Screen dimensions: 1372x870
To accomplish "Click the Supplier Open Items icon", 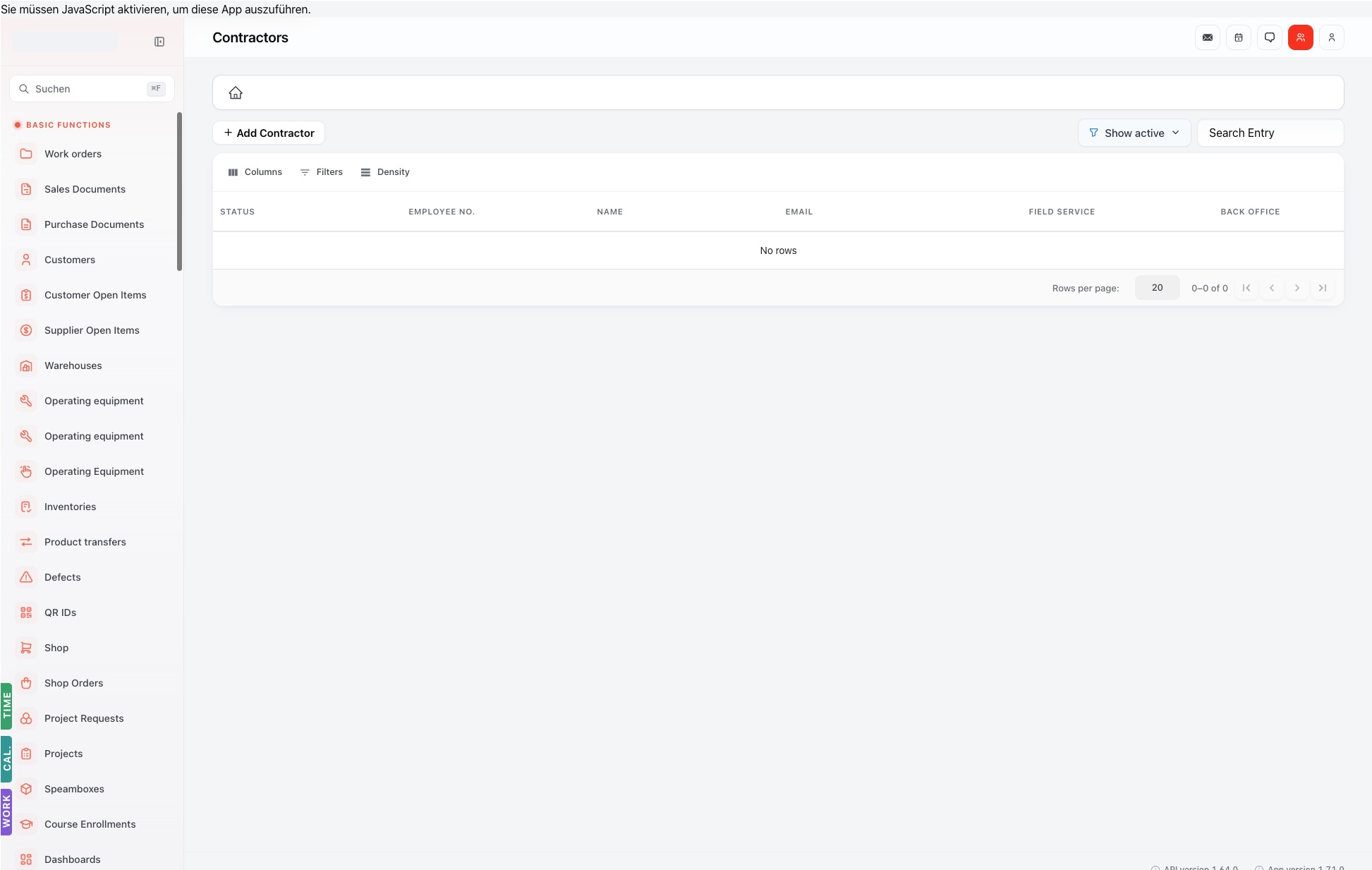I will pos(26,330).
